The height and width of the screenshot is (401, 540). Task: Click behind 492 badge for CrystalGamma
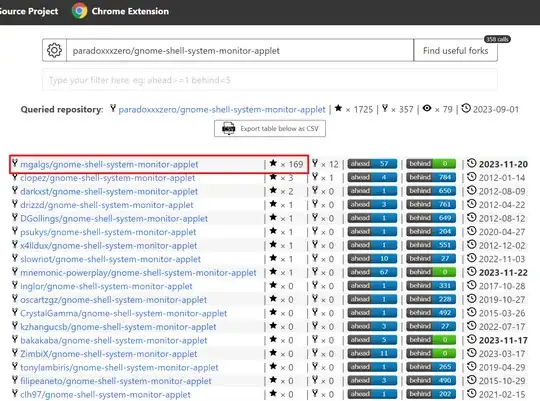431,313
